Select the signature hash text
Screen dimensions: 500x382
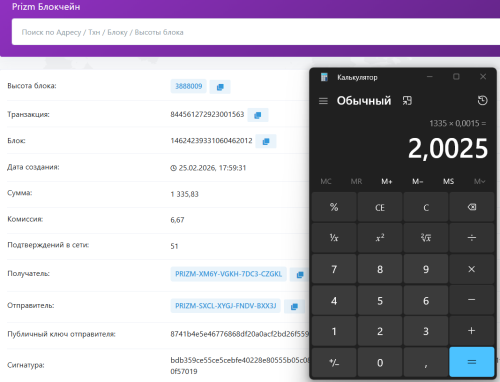240,366
